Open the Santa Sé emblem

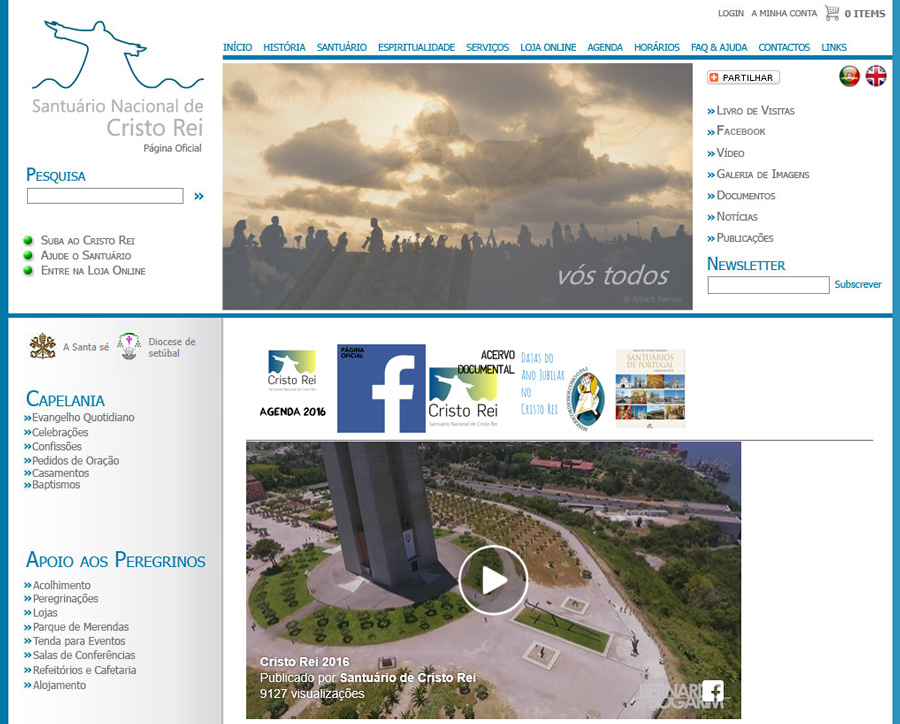tap(43, 346)
